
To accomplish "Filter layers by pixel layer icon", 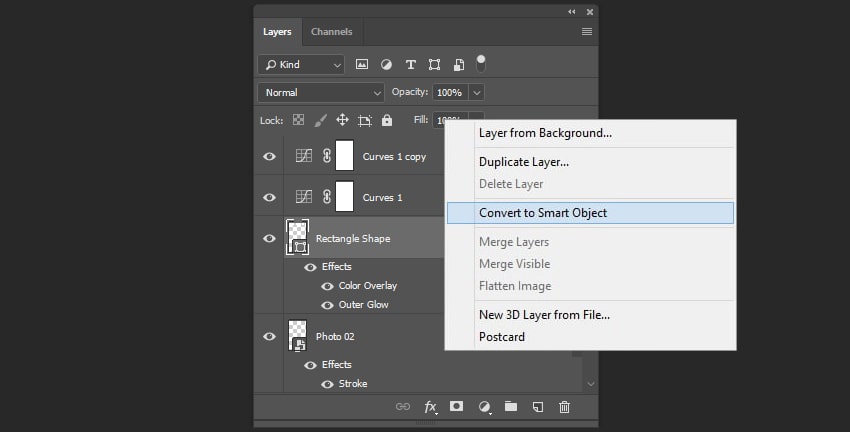I will tap(362, 65).
